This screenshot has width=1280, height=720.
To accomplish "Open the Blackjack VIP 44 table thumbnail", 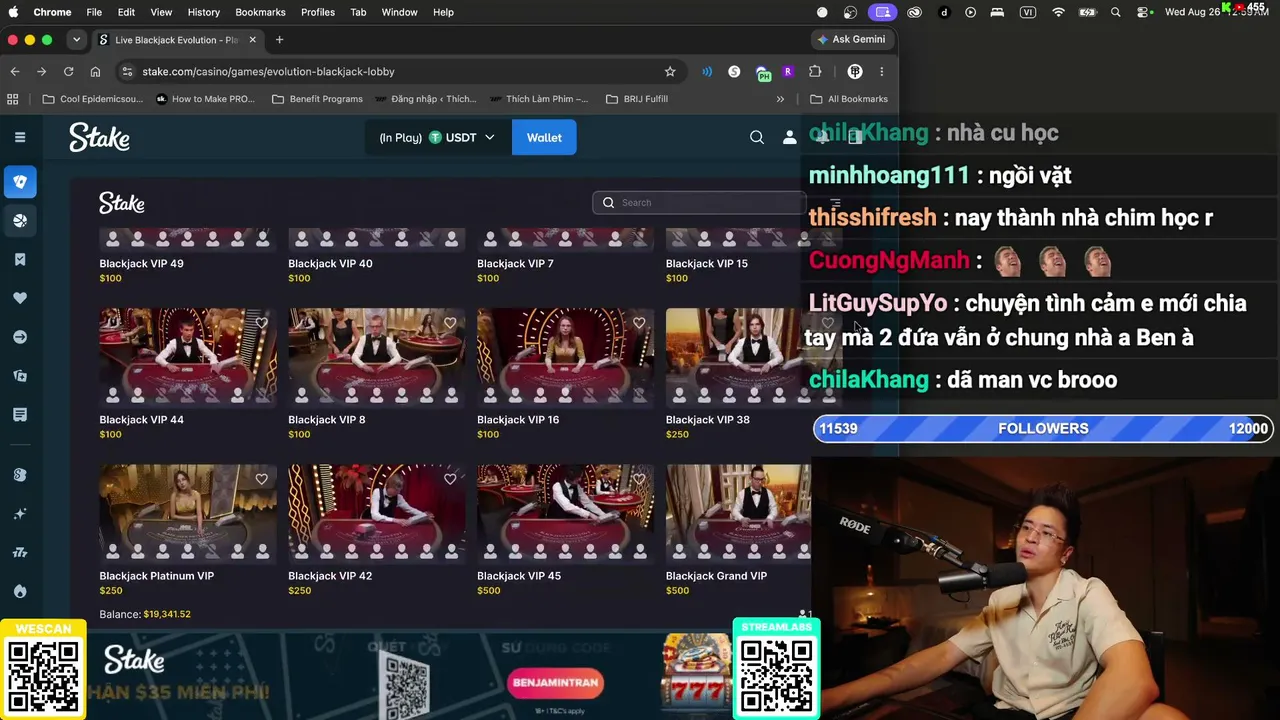I will (188, 357).
